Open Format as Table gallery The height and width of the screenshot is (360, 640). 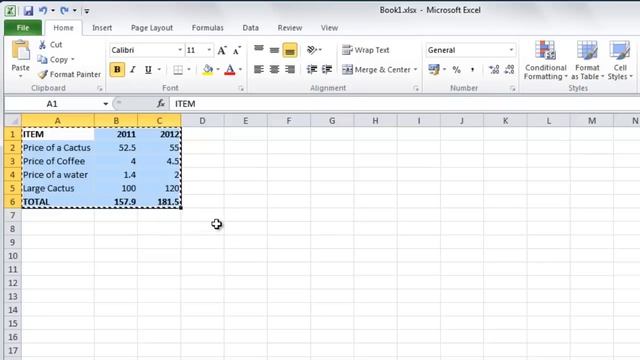pos(587,60)
